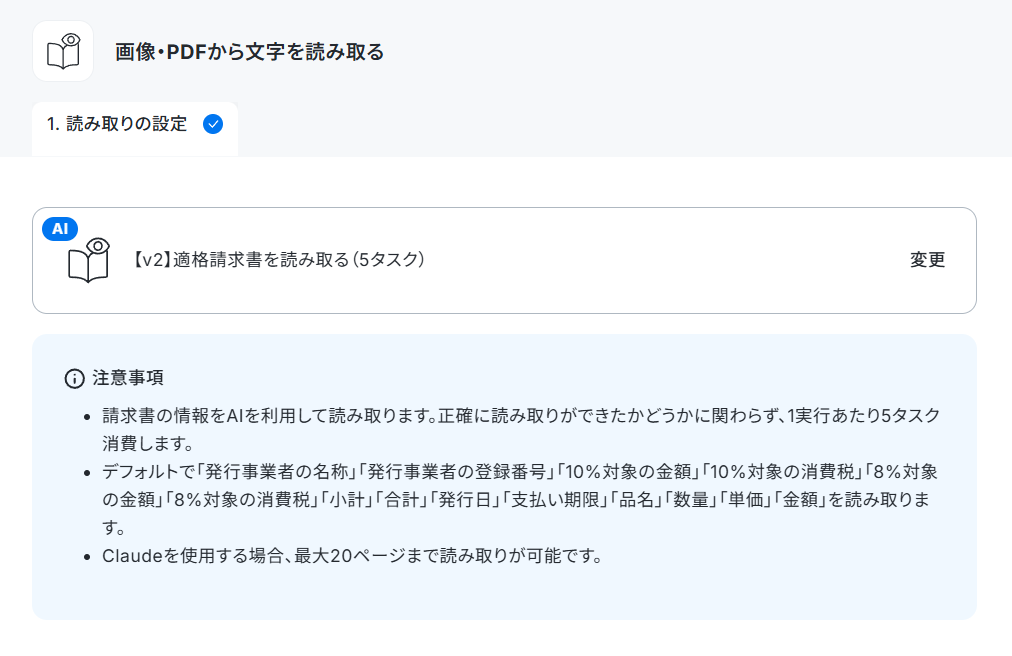
Task: Click the page title 画像・PDFから文字を読み取る
Action: pos(249,52)
